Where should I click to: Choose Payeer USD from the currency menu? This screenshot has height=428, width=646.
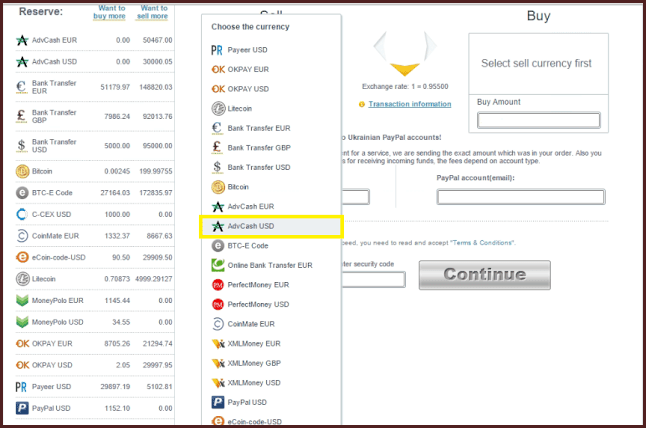(271, 50)
